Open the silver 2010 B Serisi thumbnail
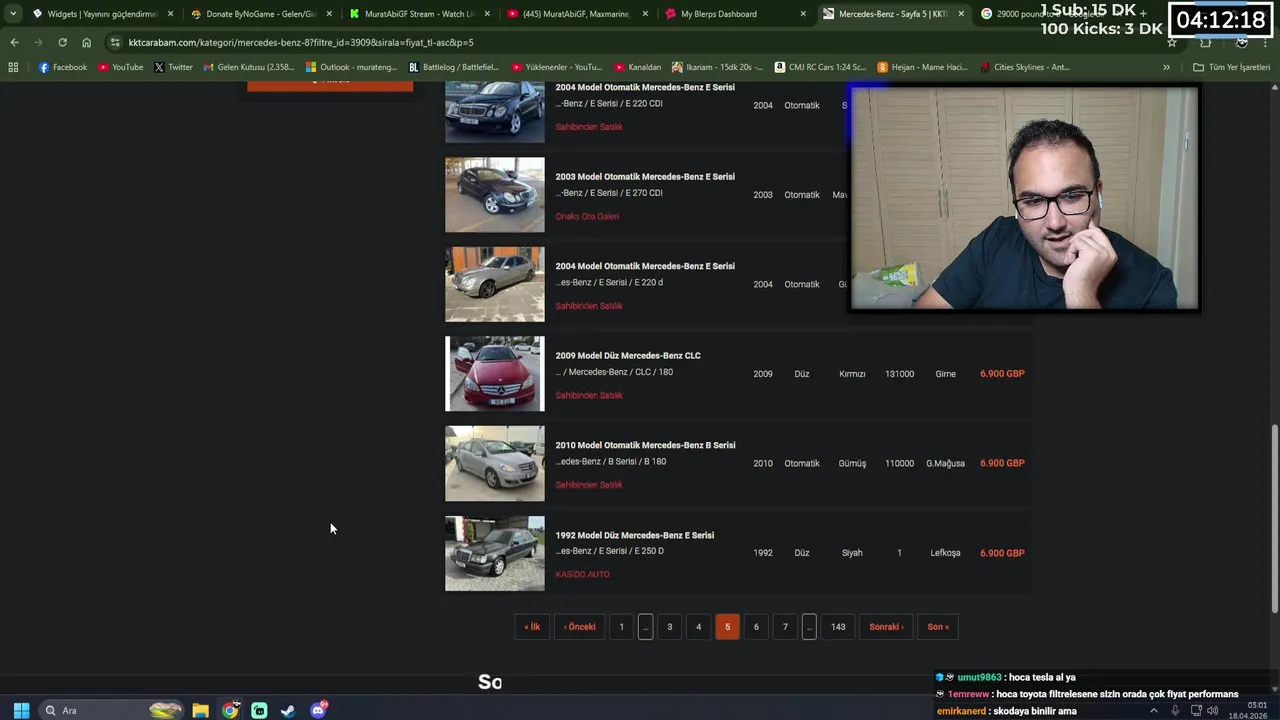The height and width of the screenshot is (720, 1280). coord(495,463)
